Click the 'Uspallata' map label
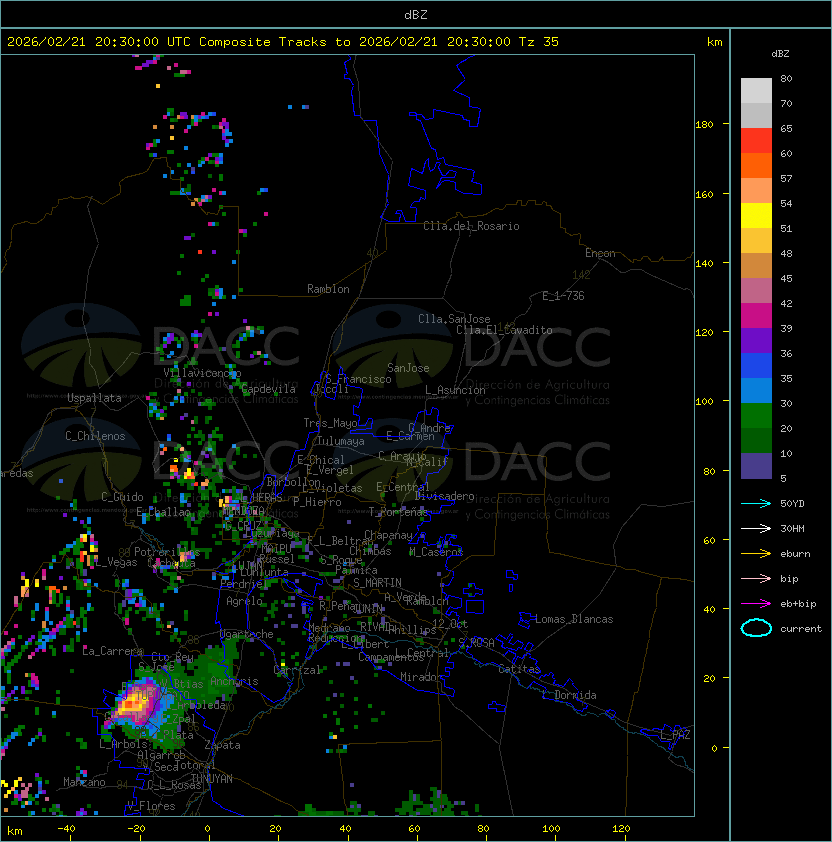Viewport: 832px width, 842px height. tap(94, 398)
